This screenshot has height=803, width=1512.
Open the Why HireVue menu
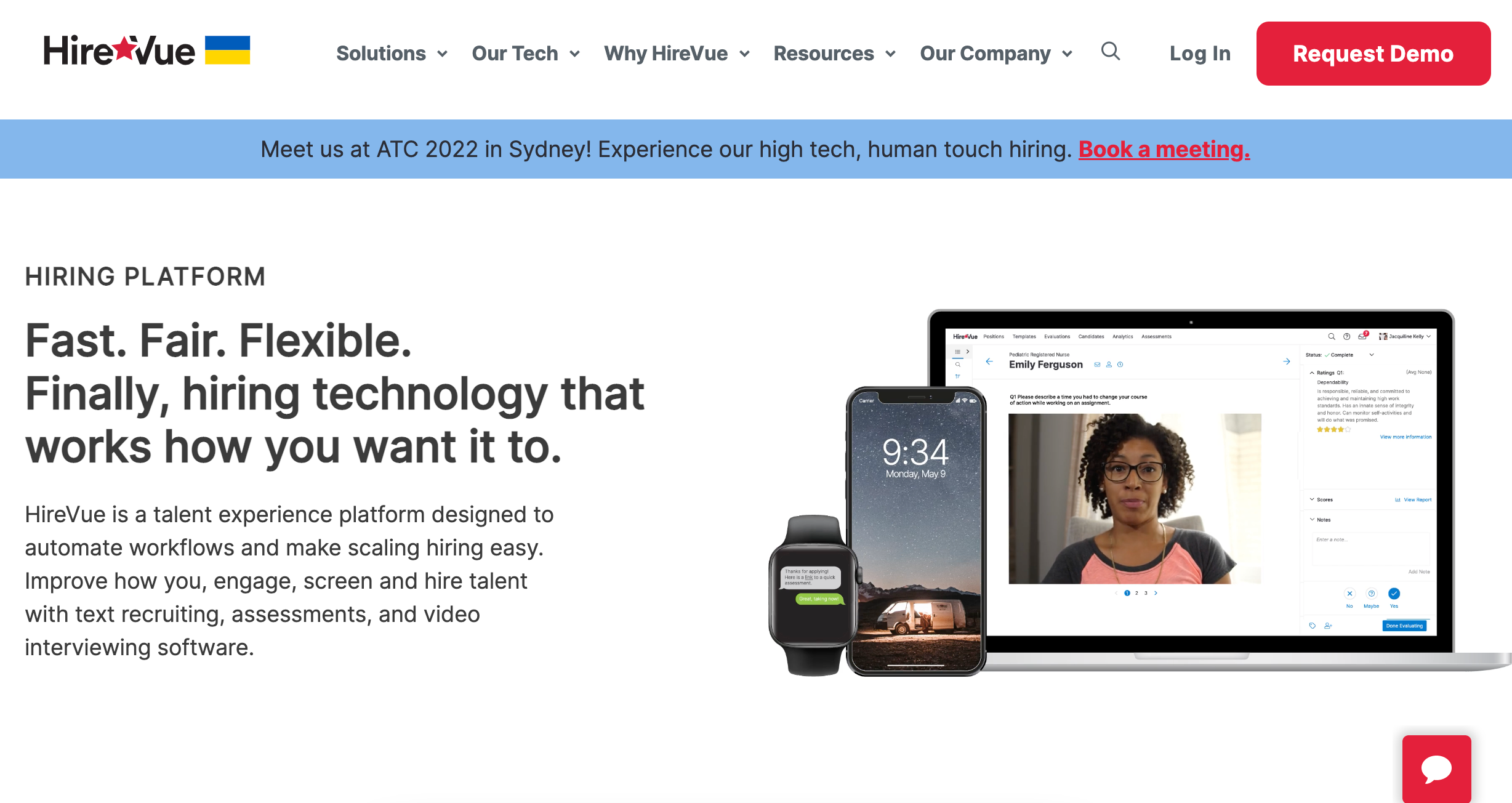pyautogui.click(x=677, y=54)
